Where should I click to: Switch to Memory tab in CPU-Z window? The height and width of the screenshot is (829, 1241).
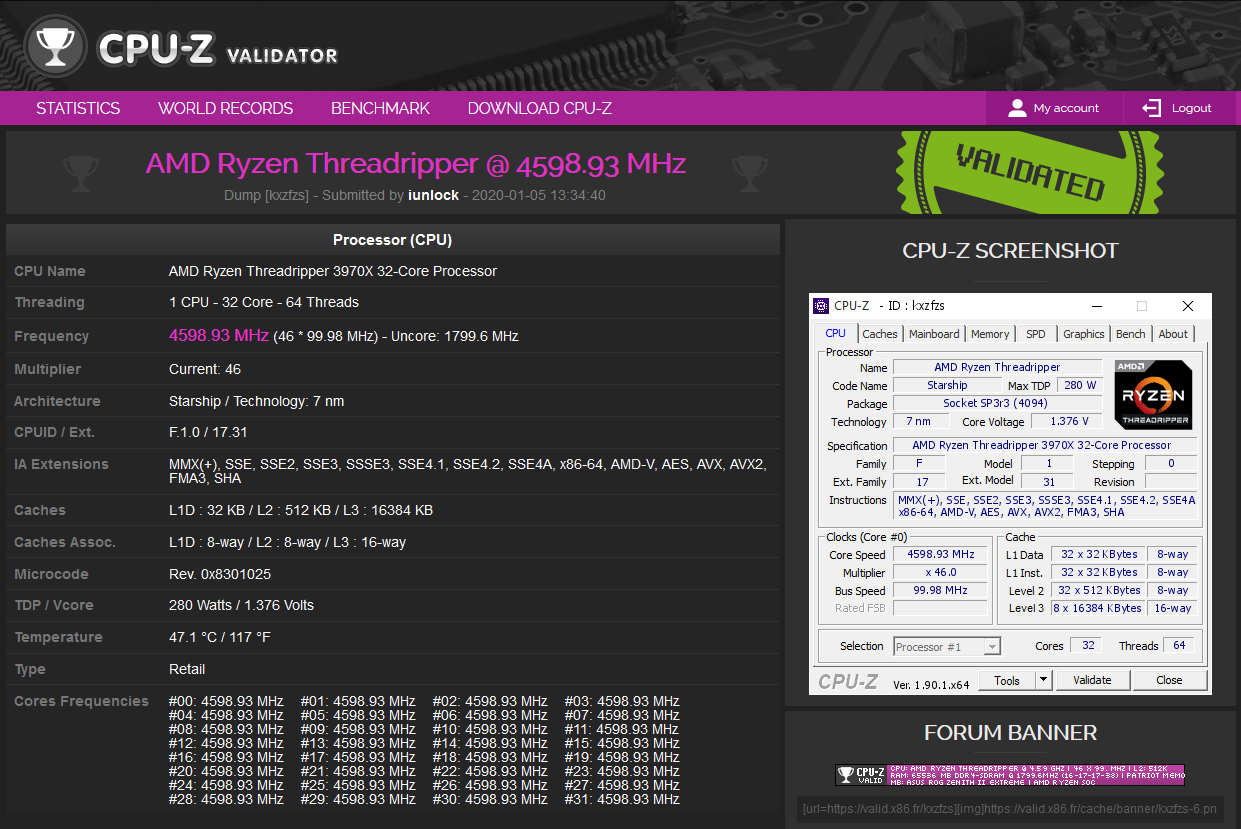point(990,334)
